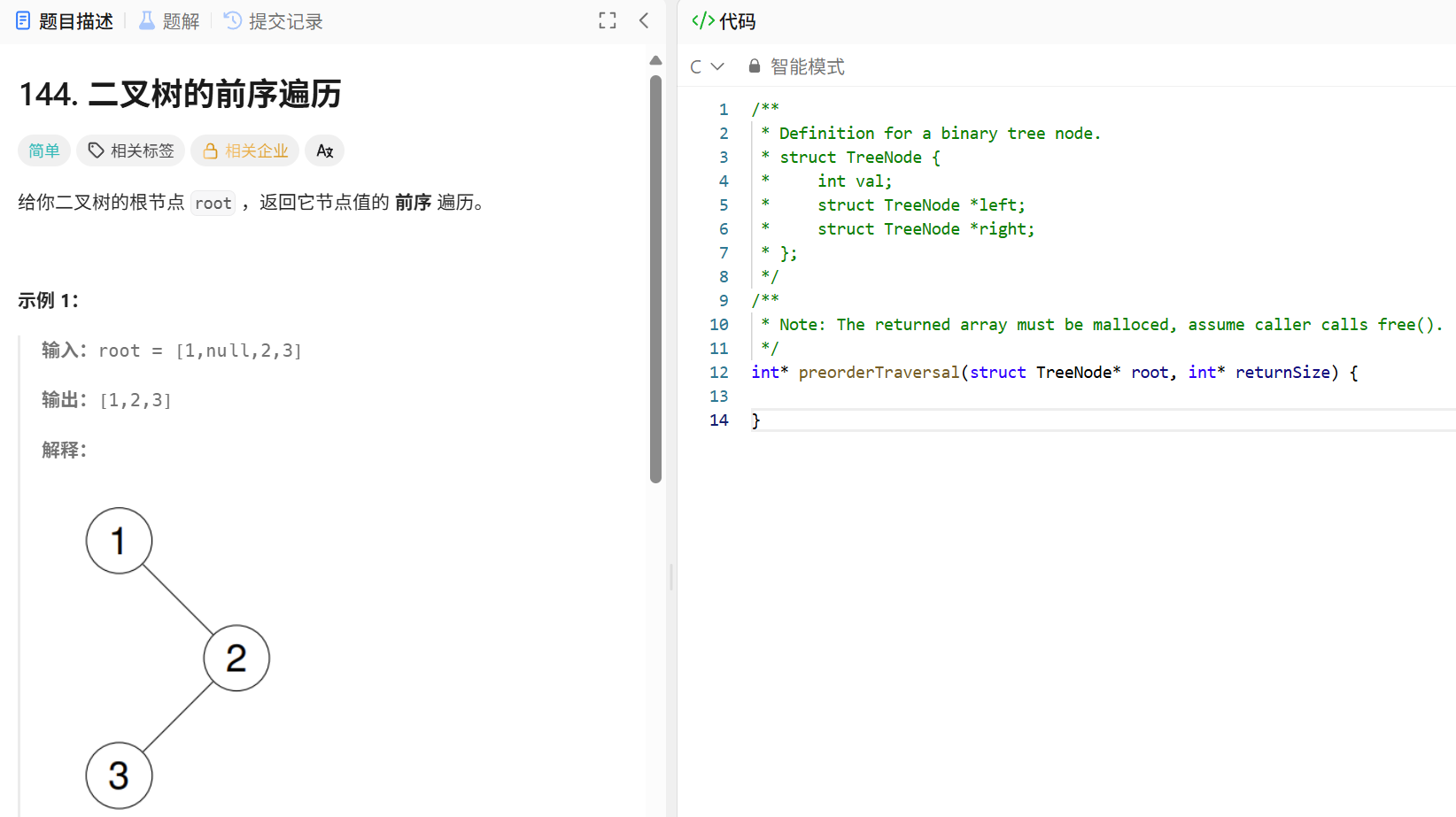Click line number 12 in the editor gutter
Screen dimensions: 1456x817
719,373
